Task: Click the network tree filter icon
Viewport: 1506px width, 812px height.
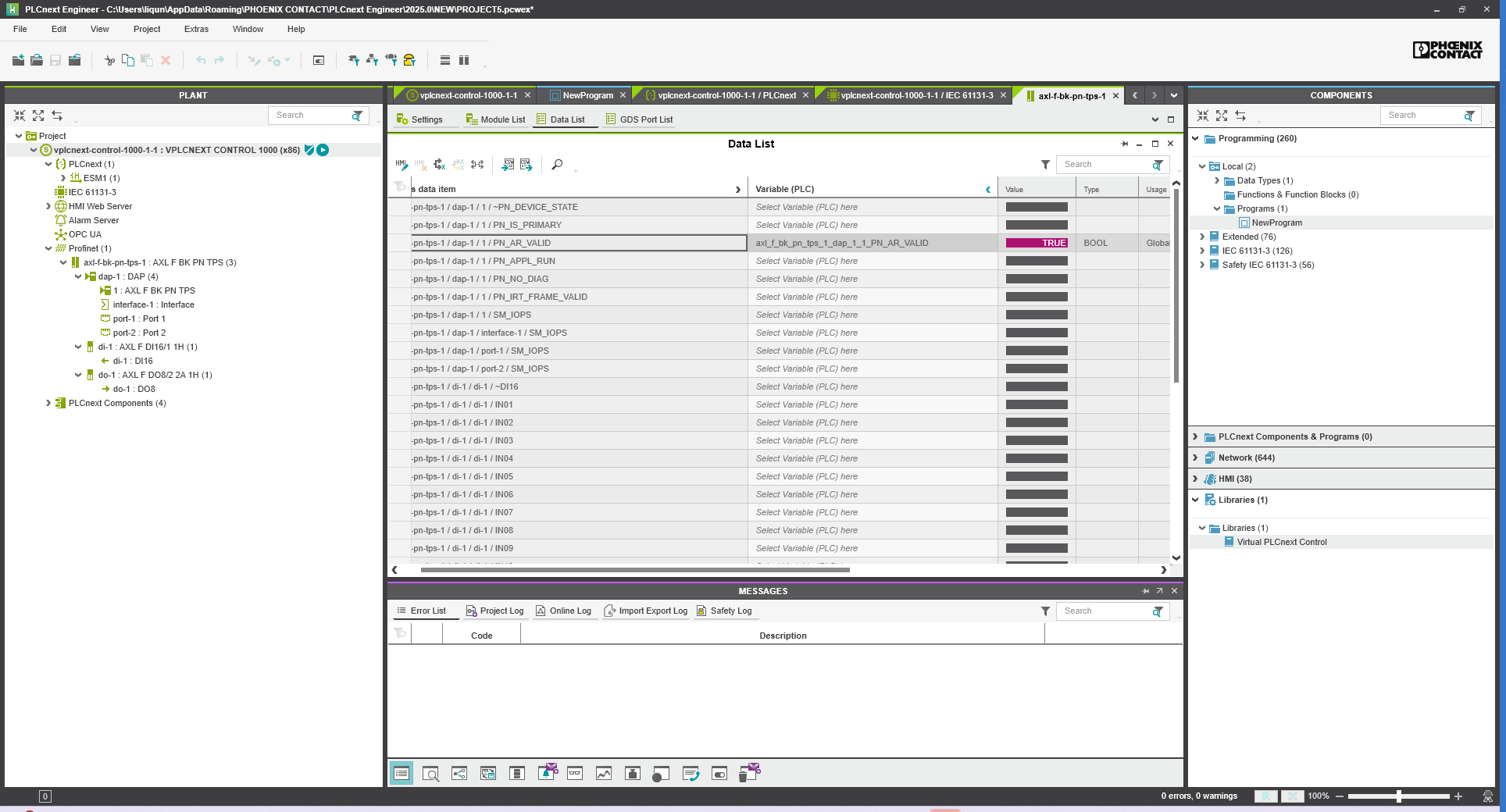Action: (373, 60)
